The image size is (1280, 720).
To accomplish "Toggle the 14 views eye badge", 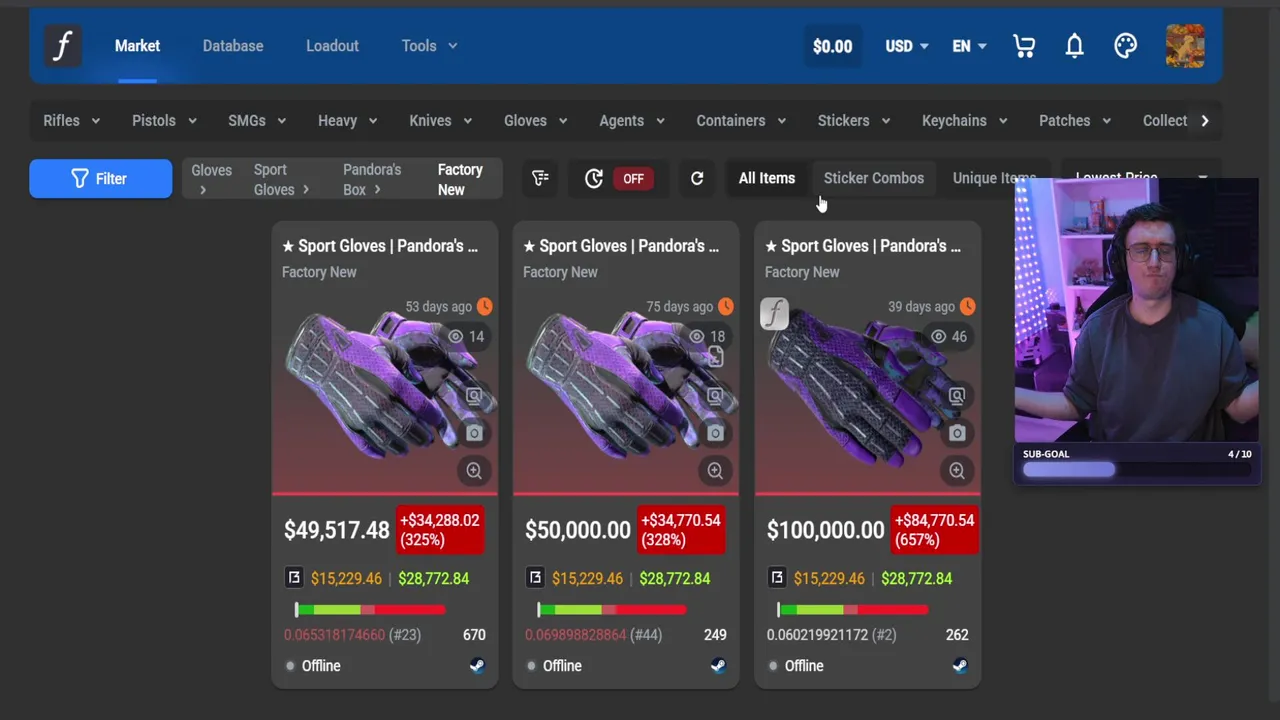I will 466,337.
